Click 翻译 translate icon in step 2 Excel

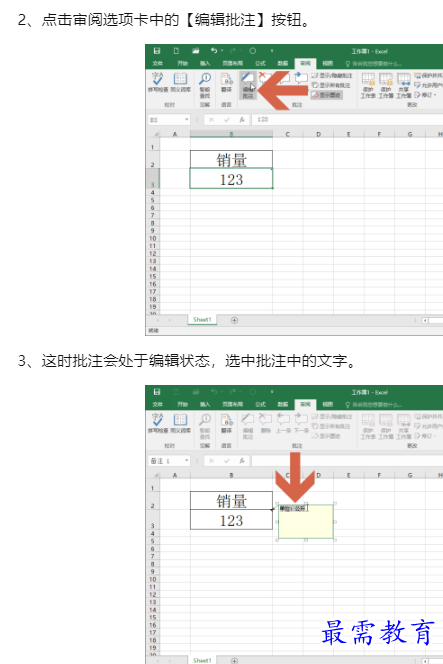(x=227, y=81)
